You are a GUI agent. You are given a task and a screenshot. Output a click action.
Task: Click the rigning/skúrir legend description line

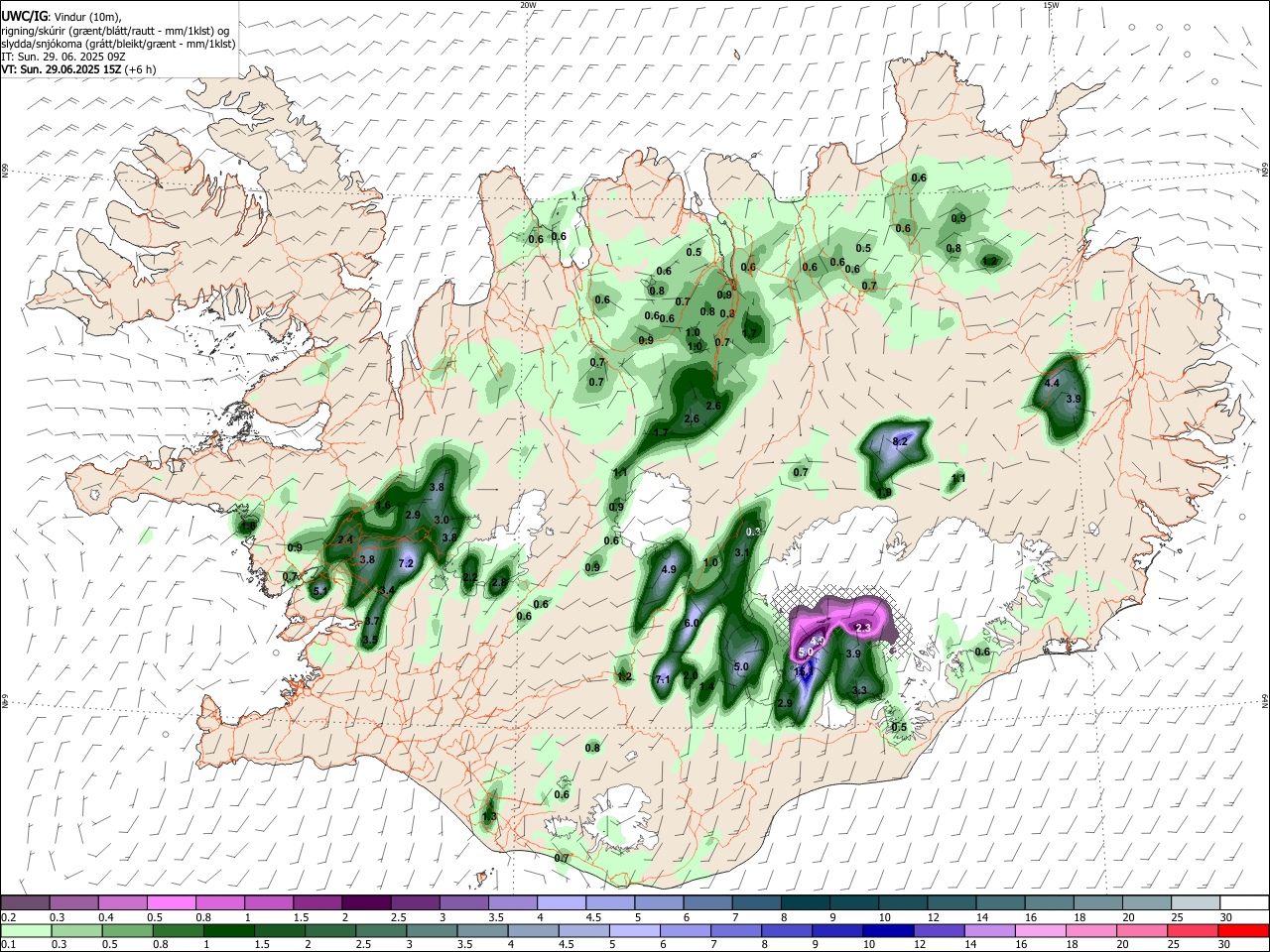pos(116,30)
